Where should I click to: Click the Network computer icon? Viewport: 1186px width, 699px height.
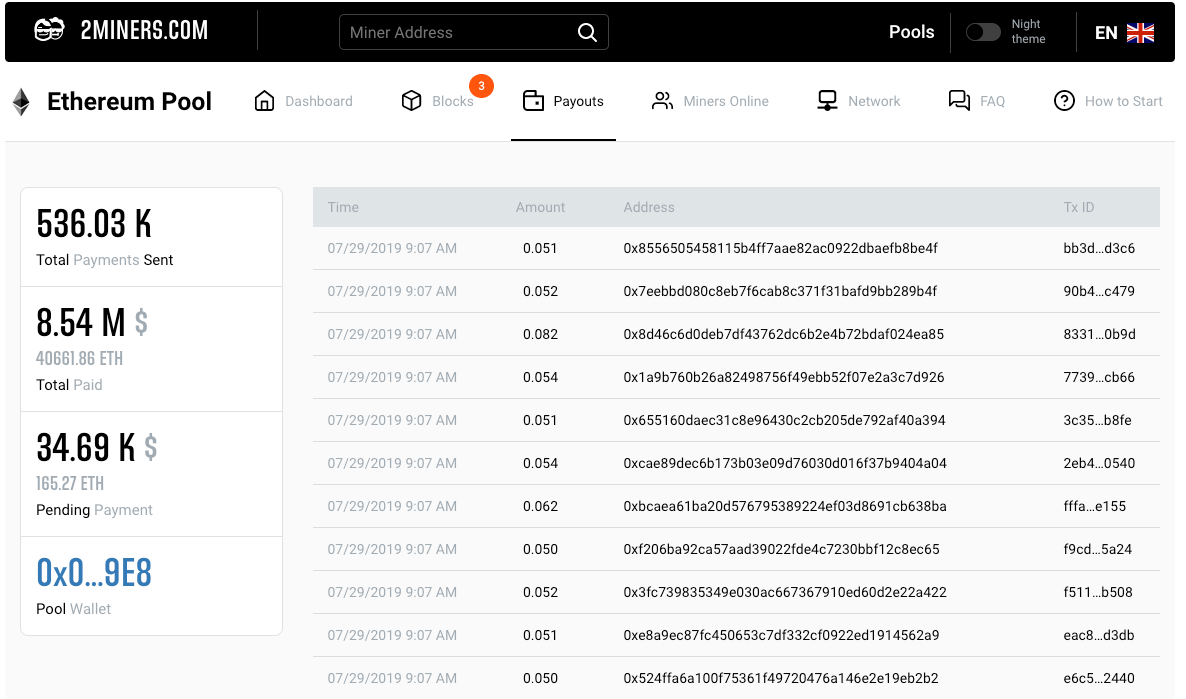pos(827,101)
